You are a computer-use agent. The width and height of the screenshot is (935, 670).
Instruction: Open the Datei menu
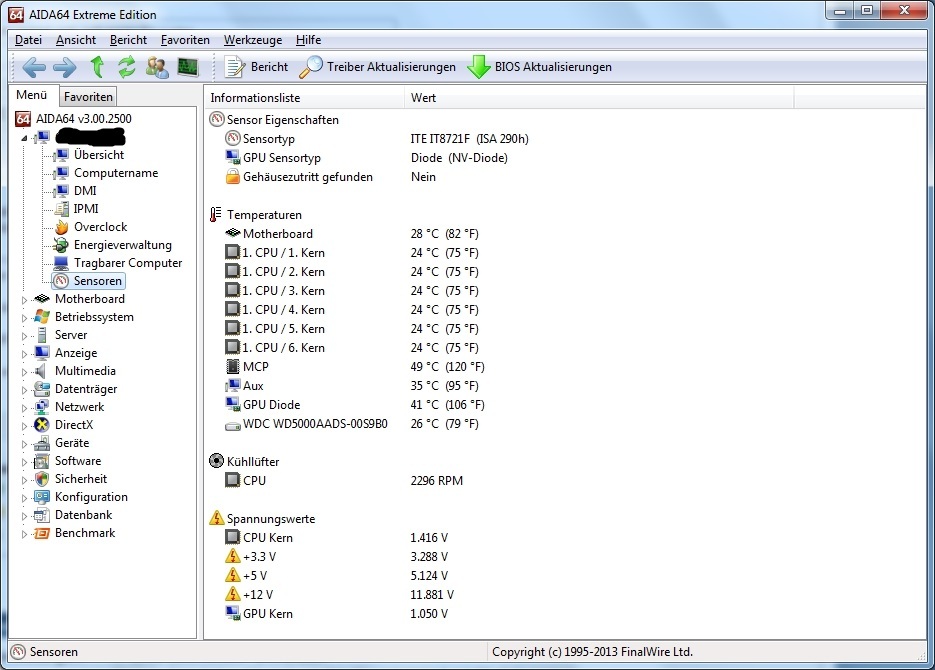click(28, 40)
